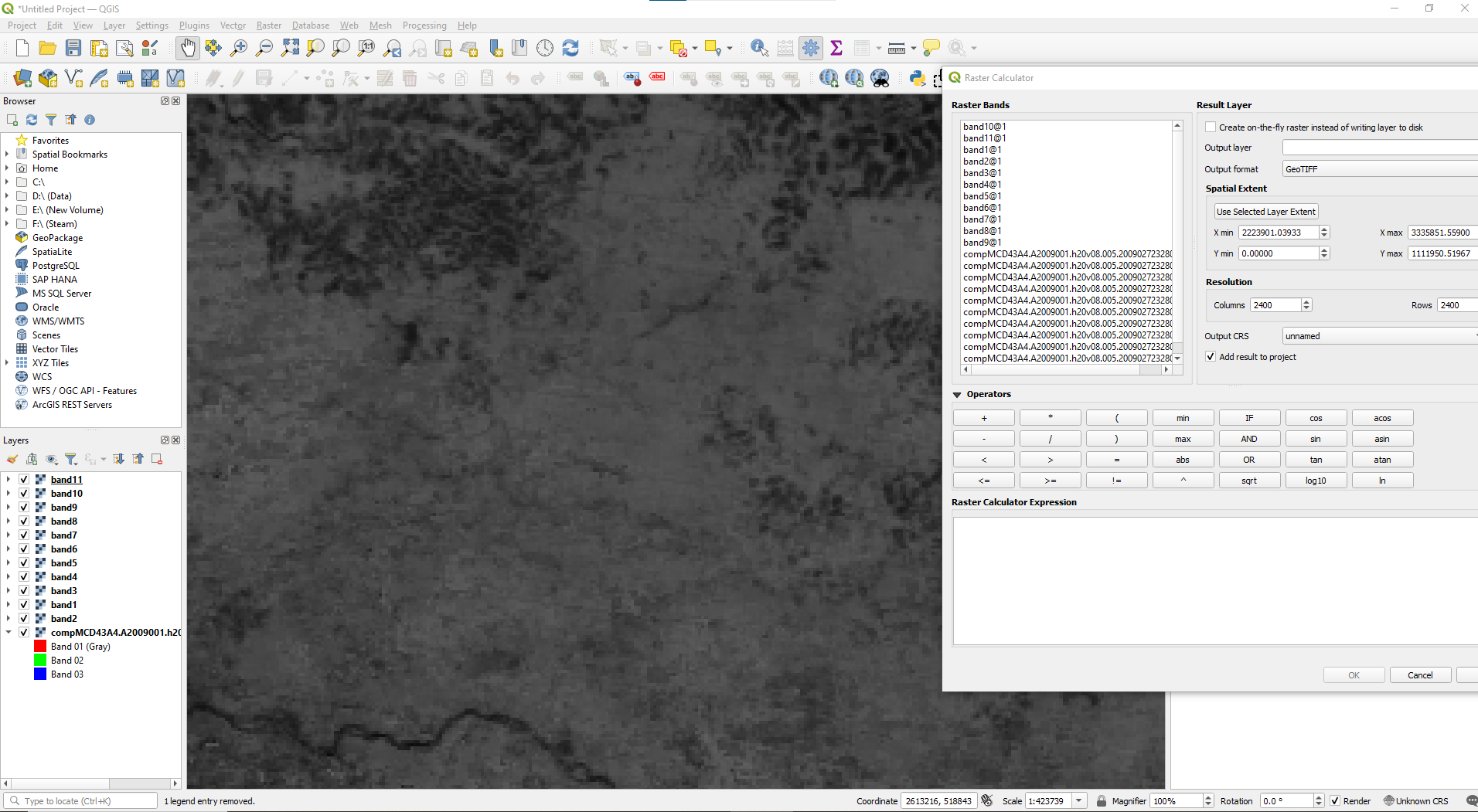Enable create on-the-fly raster checkbox

tap(1211, 127)
